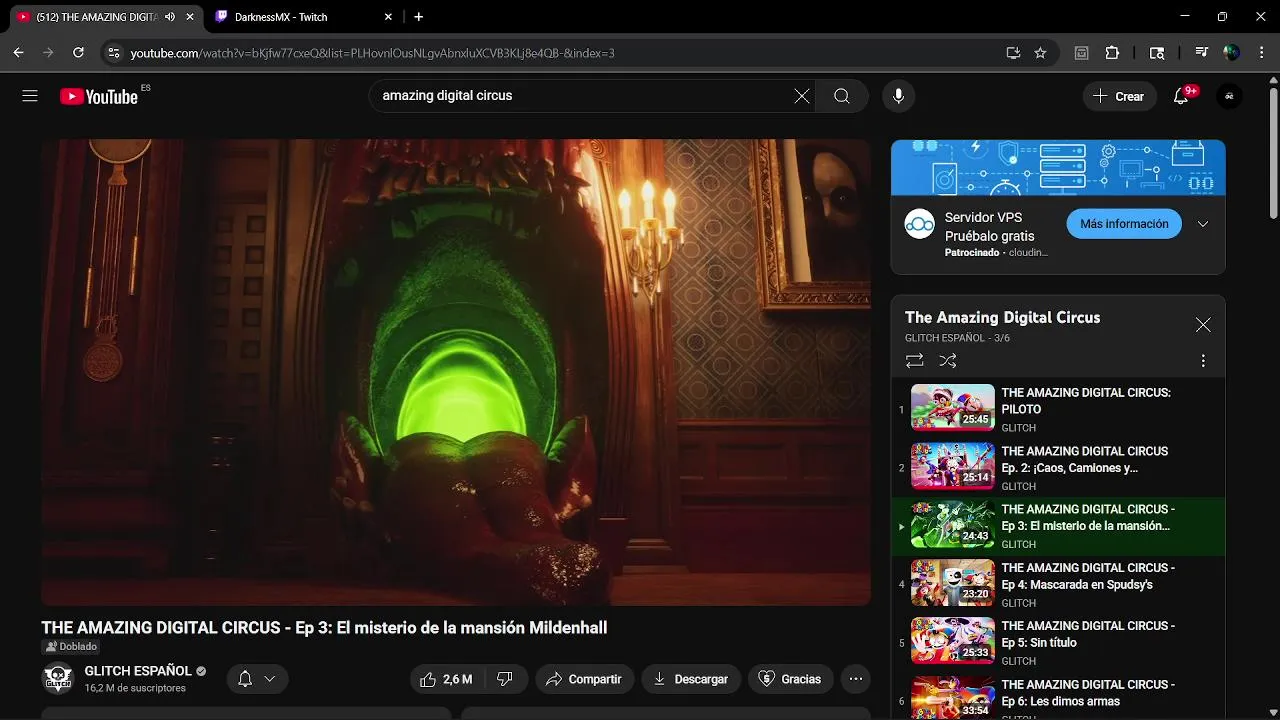The image size is (1280, 720).
Task: Open the playlist three-dot menu
Action: pyautogui.click(x=1203, y=361)
